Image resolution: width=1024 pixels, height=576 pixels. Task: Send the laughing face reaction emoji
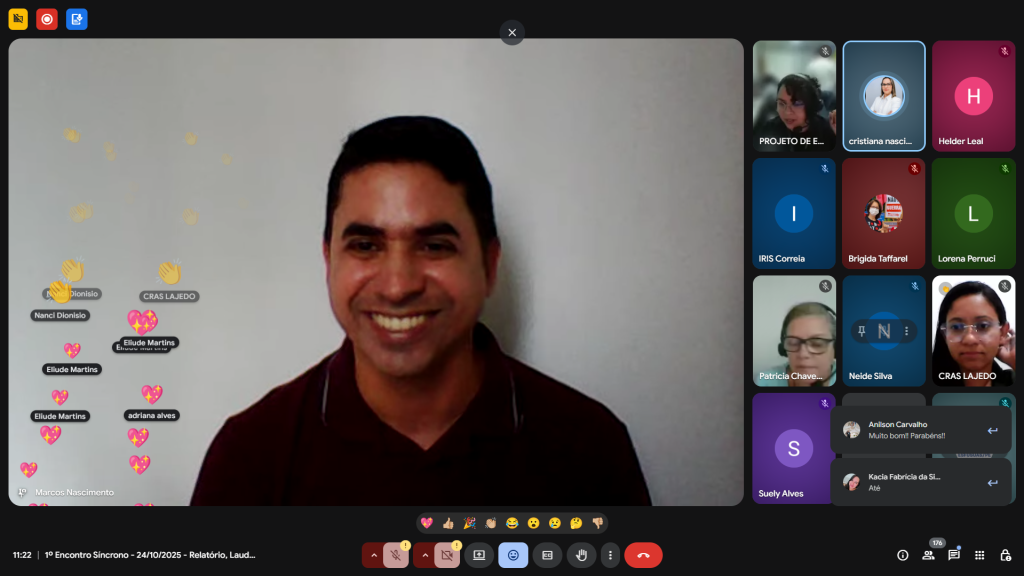coord(512,523)
